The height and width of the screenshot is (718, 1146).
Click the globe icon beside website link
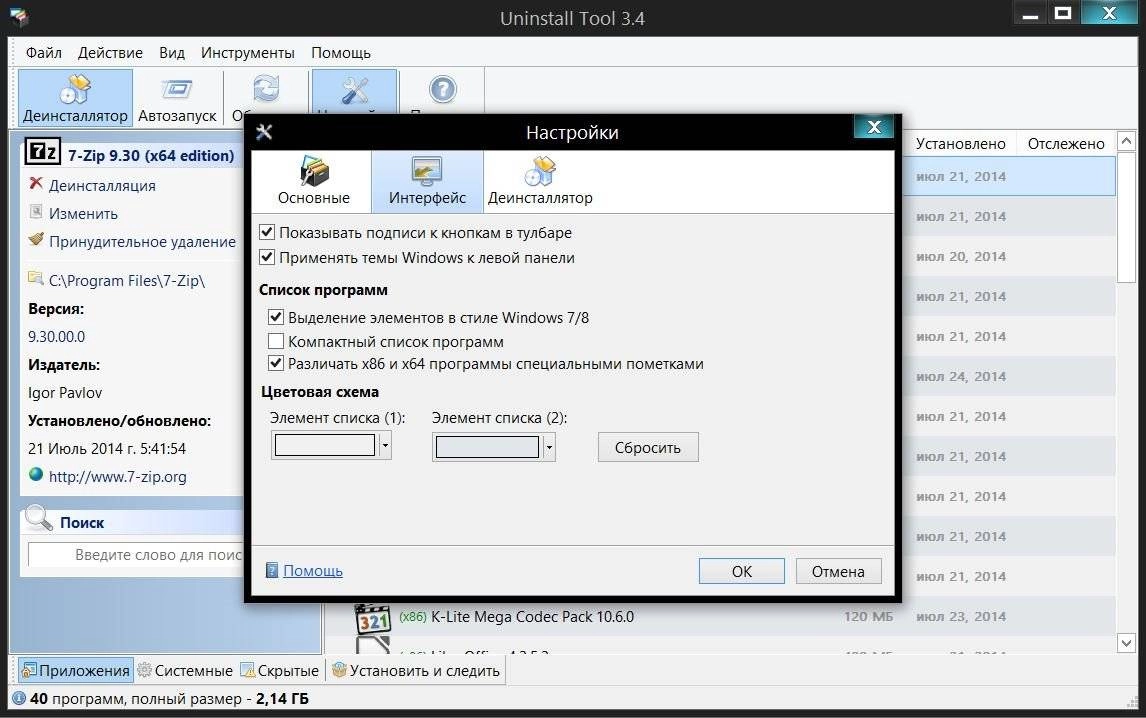pos(36,474)
